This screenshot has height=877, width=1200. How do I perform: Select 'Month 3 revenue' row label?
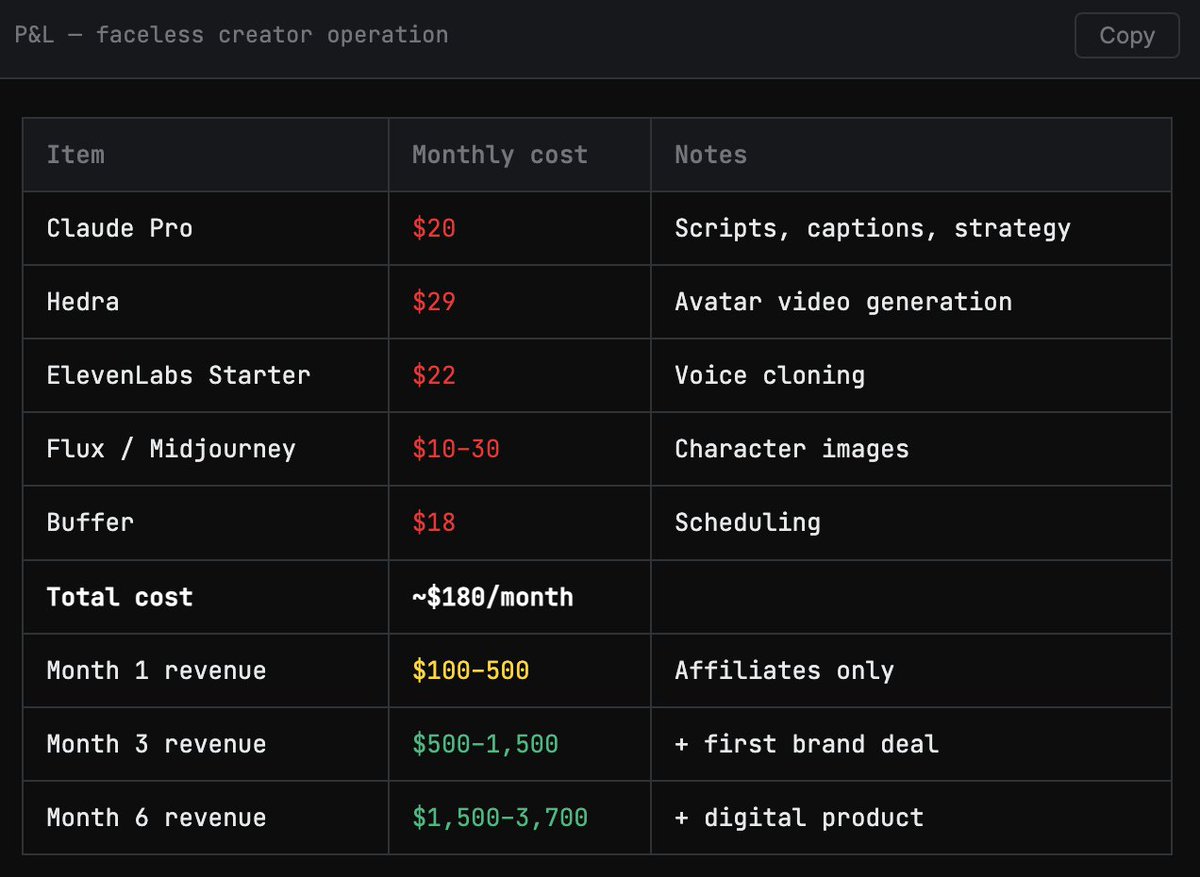pos(157,744)
